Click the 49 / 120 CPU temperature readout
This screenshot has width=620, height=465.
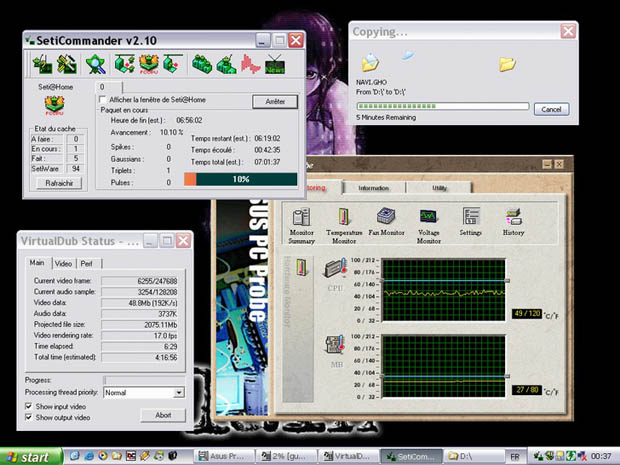click(x=527, y=314)
